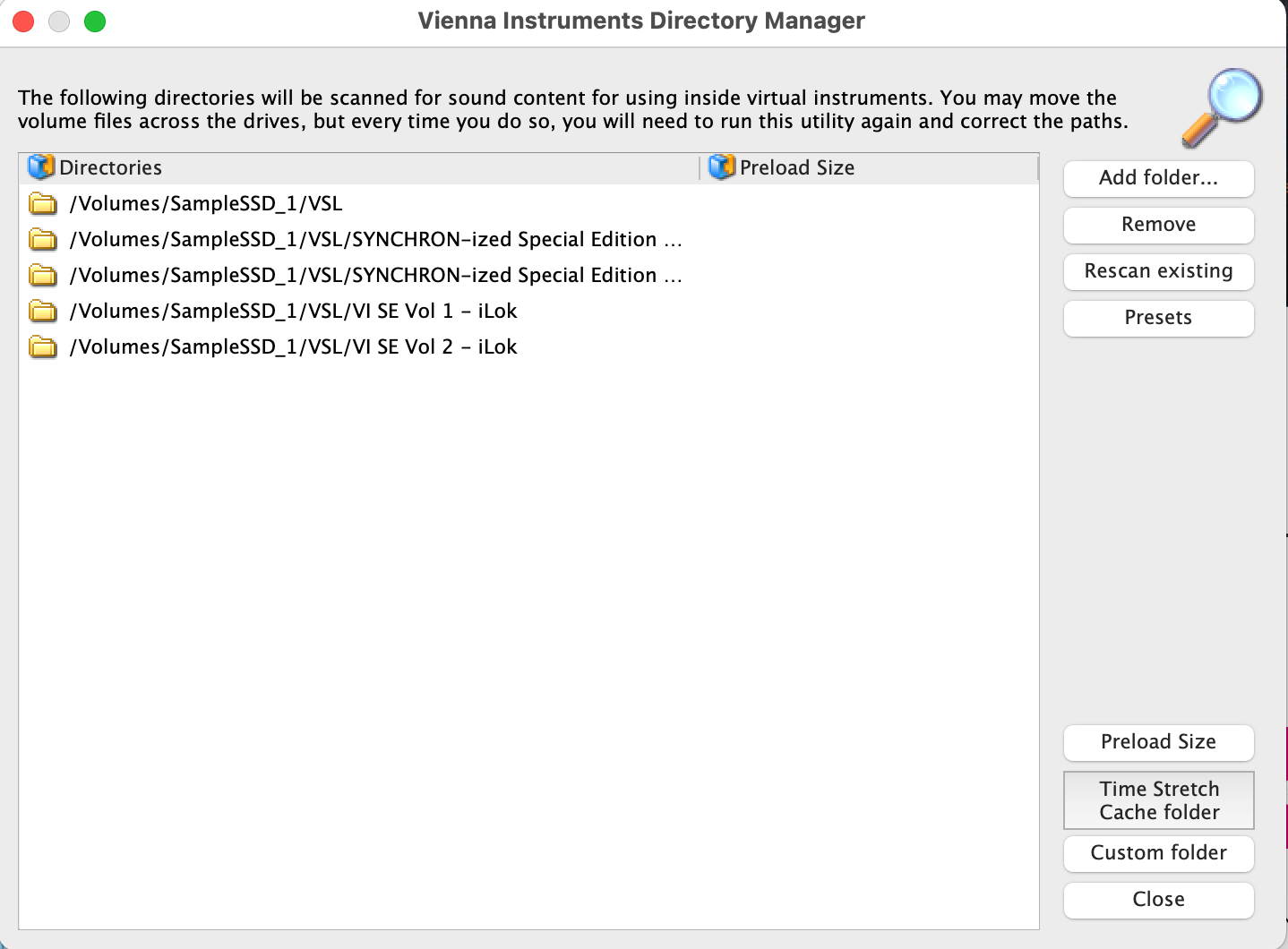Open the Presets options
This screenshot has width=1288, height=949.
tap(1158, 318)
